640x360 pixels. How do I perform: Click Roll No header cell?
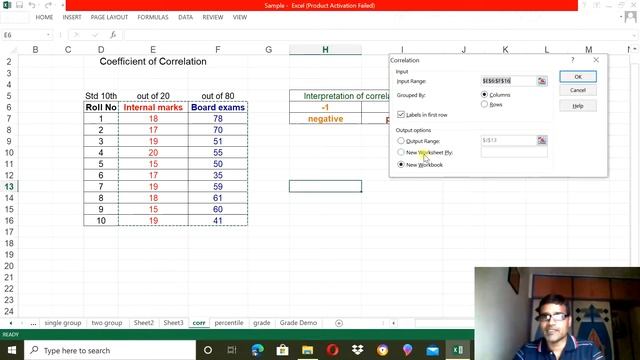point(101,107)
